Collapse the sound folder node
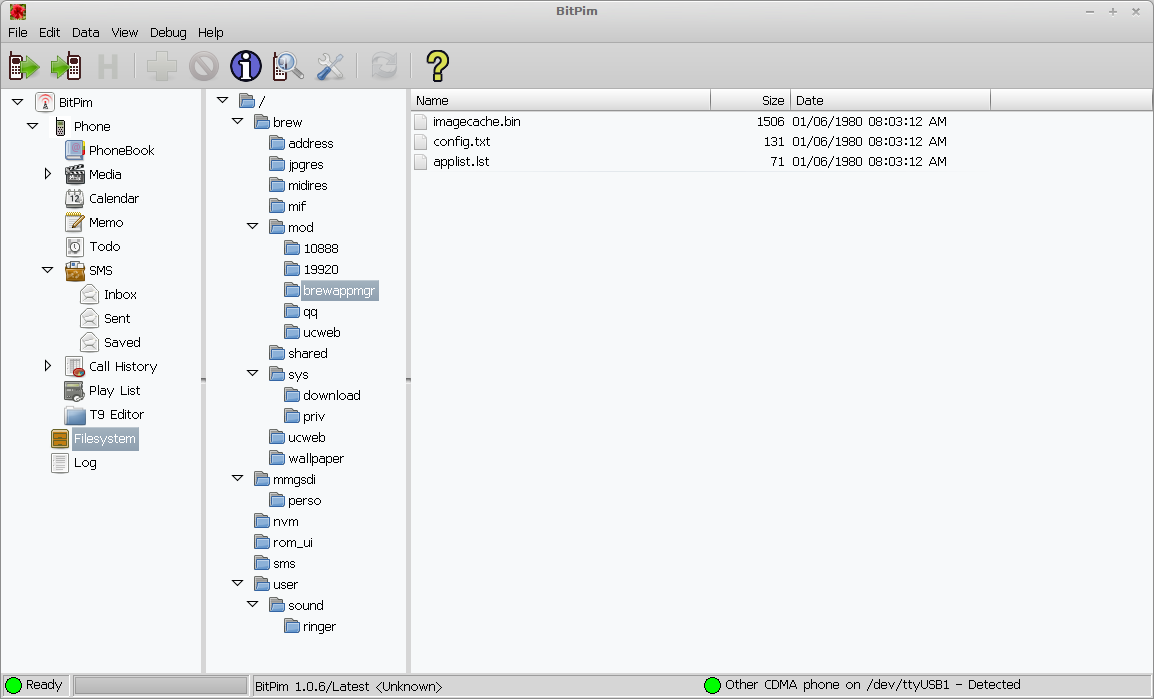 pyautogui.click(x=252, y=605)
